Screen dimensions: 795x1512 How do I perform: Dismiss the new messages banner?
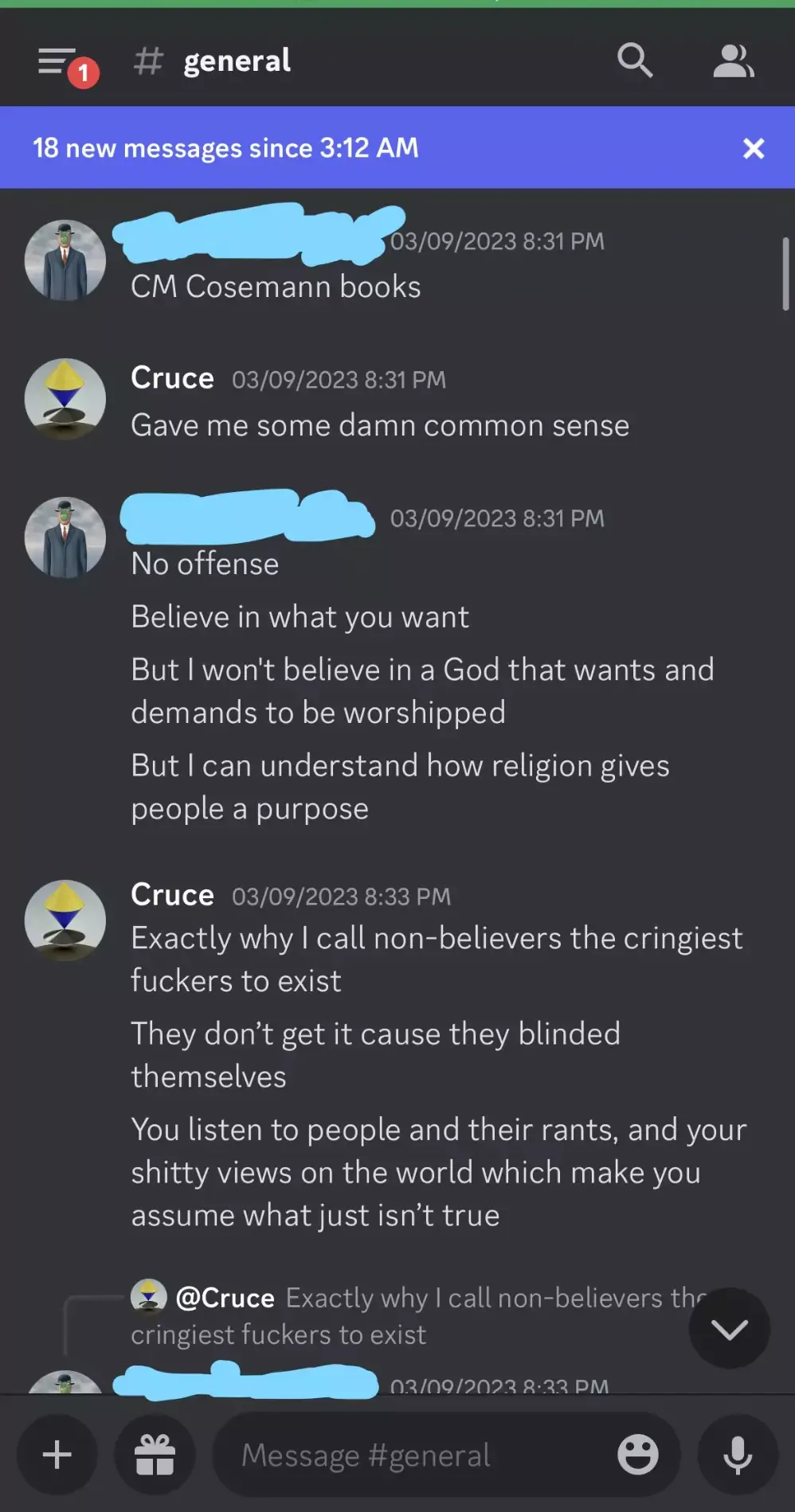(753, 148)
